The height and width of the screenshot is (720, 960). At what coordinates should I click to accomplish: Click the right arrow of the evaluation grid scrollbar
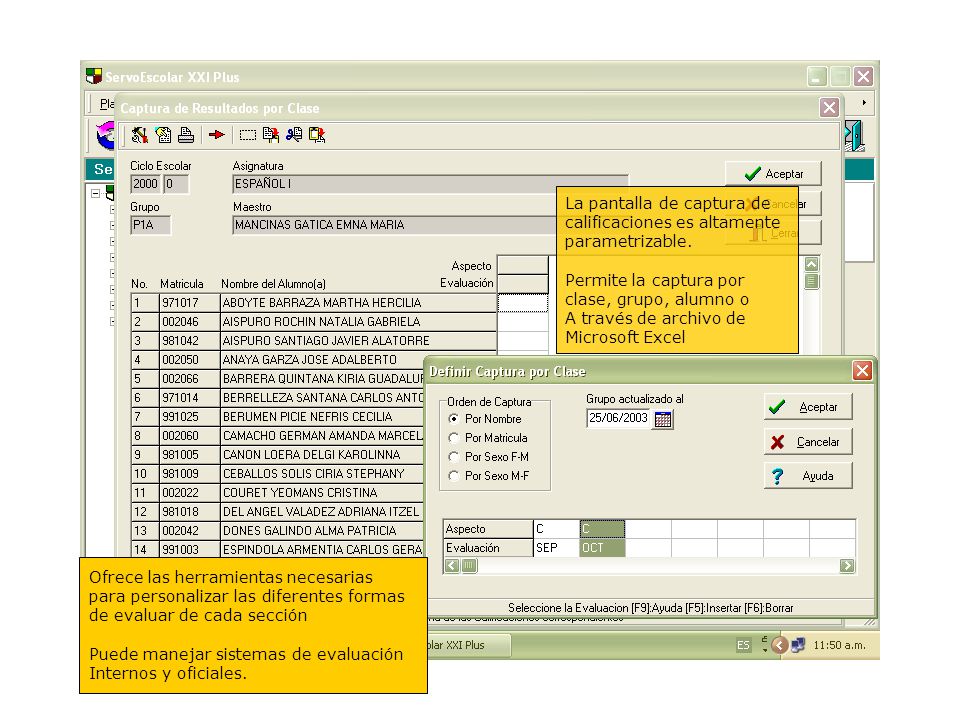tap(847, 566)
